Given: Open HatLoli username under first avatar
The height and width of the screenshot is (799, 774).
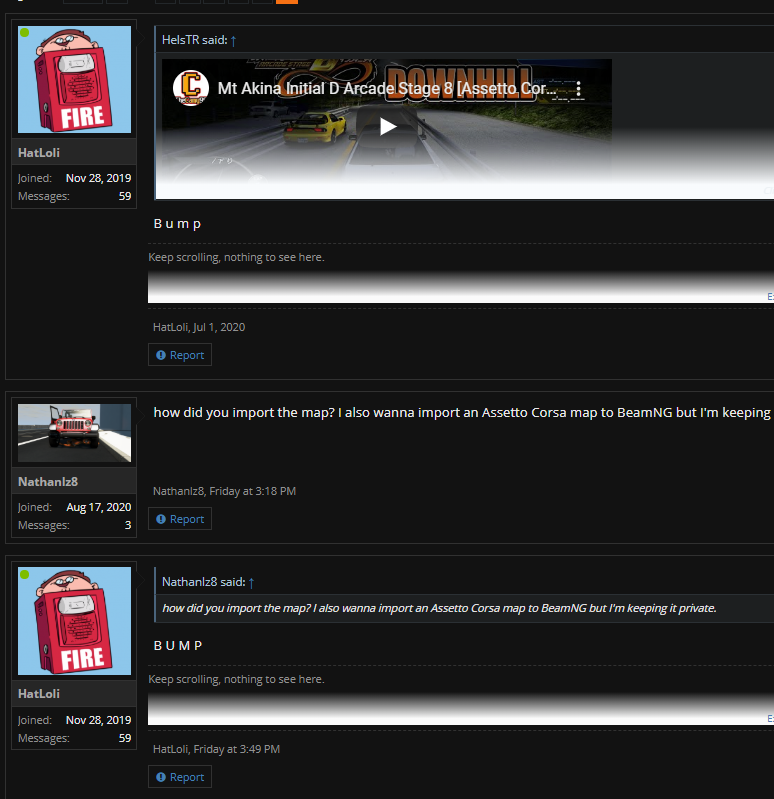Looking at the screenshot, I should pyautogui.click(x=39, y=152).
